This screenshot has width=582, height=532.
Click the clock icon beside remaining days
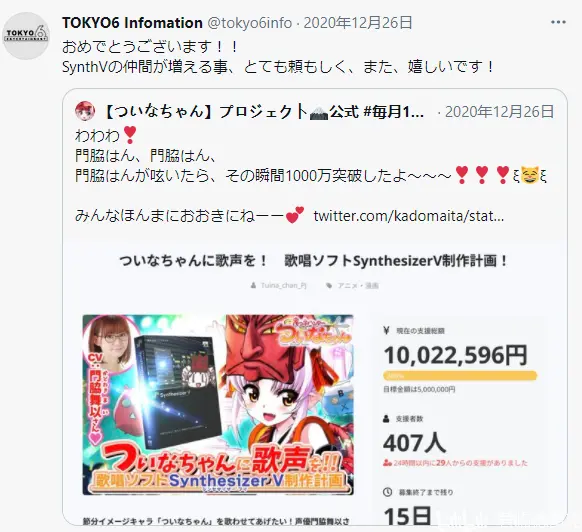click(x=387, y=492)
